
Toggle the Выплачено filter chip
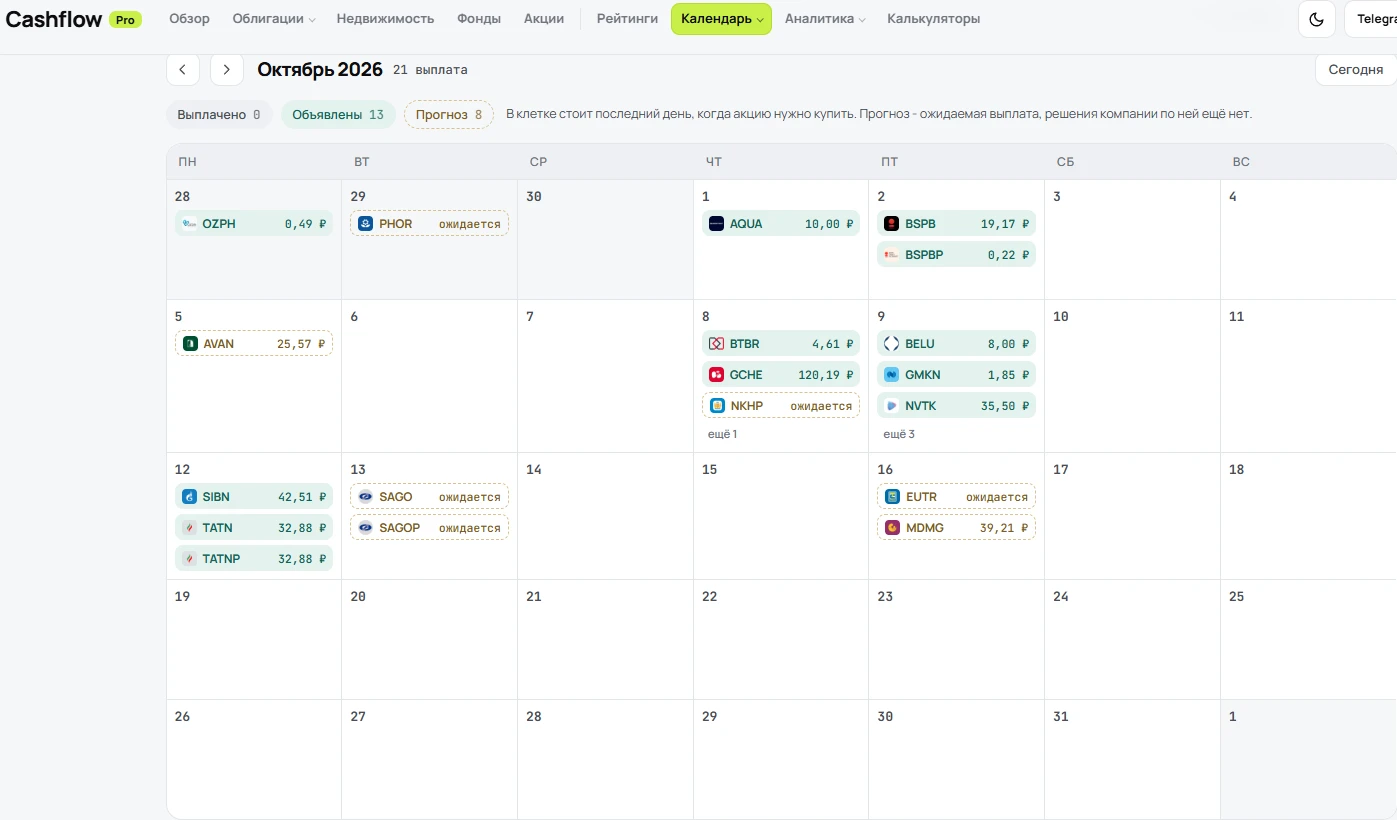click(219, 115)
